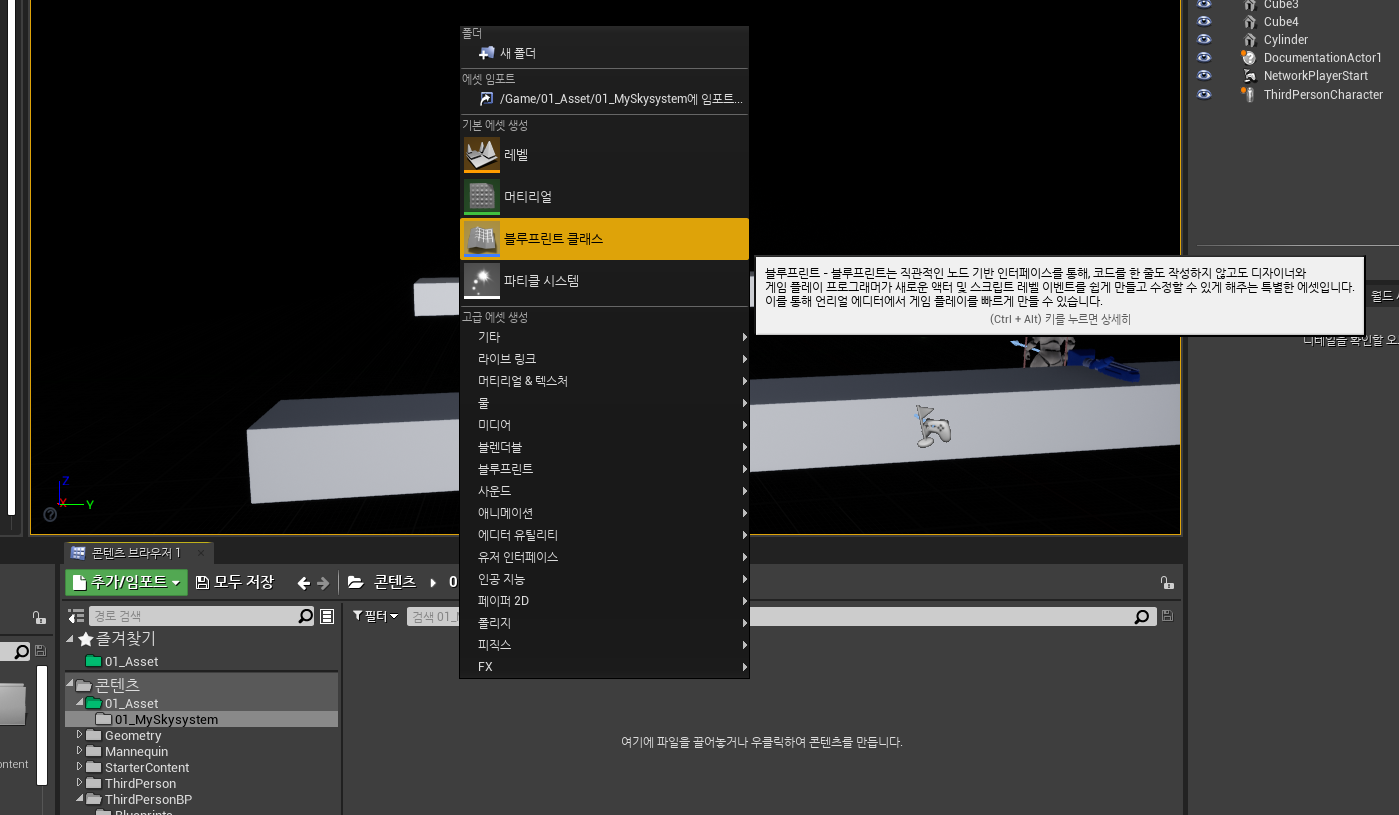This screenshot has height=815, width=1399.
Task: Collapse the 즐겨찾기 section
Action: (70, 639)
